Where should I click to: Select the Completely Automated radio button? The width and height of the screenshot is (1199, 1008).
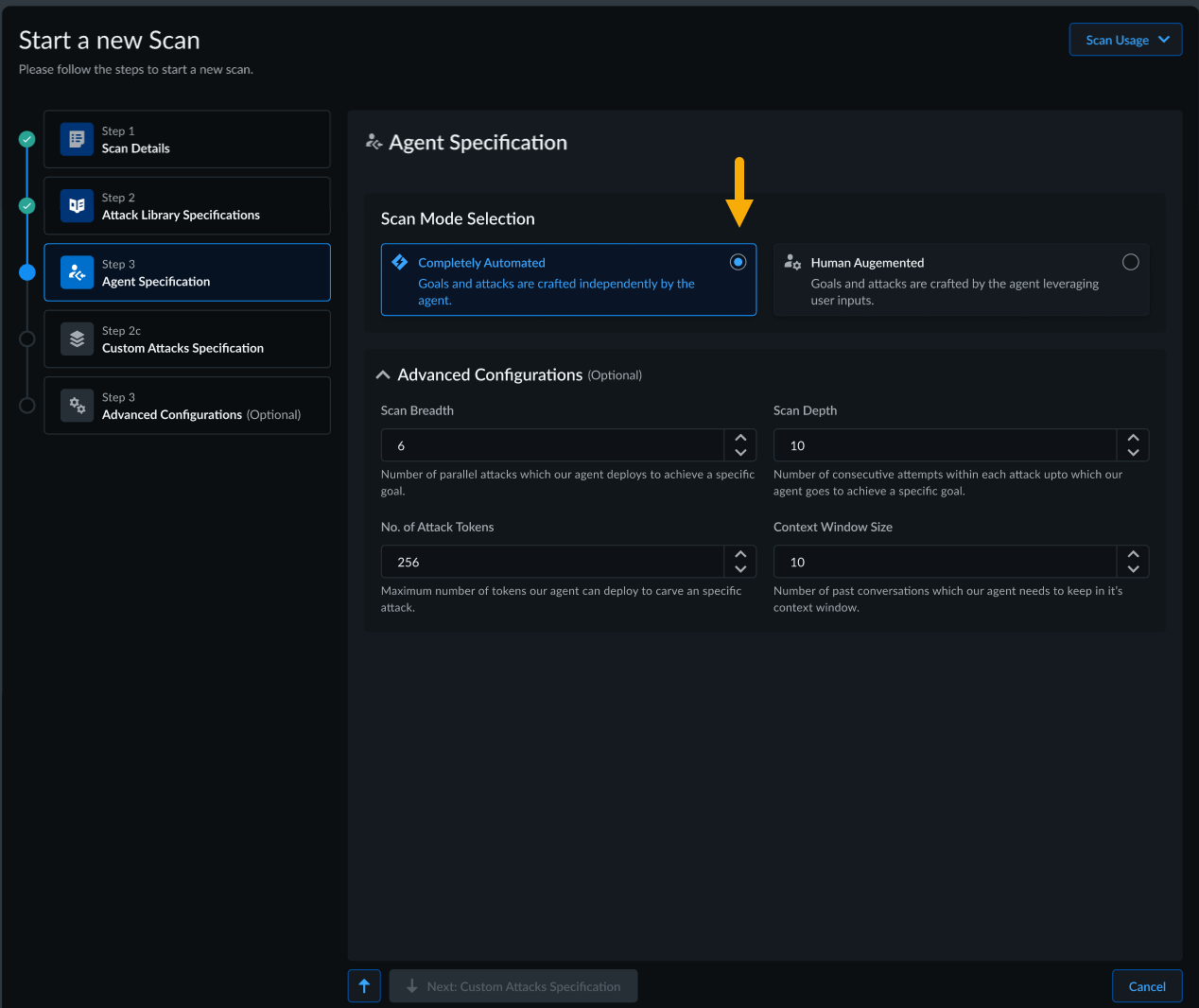pyautogui.click(x=738, y=262)
